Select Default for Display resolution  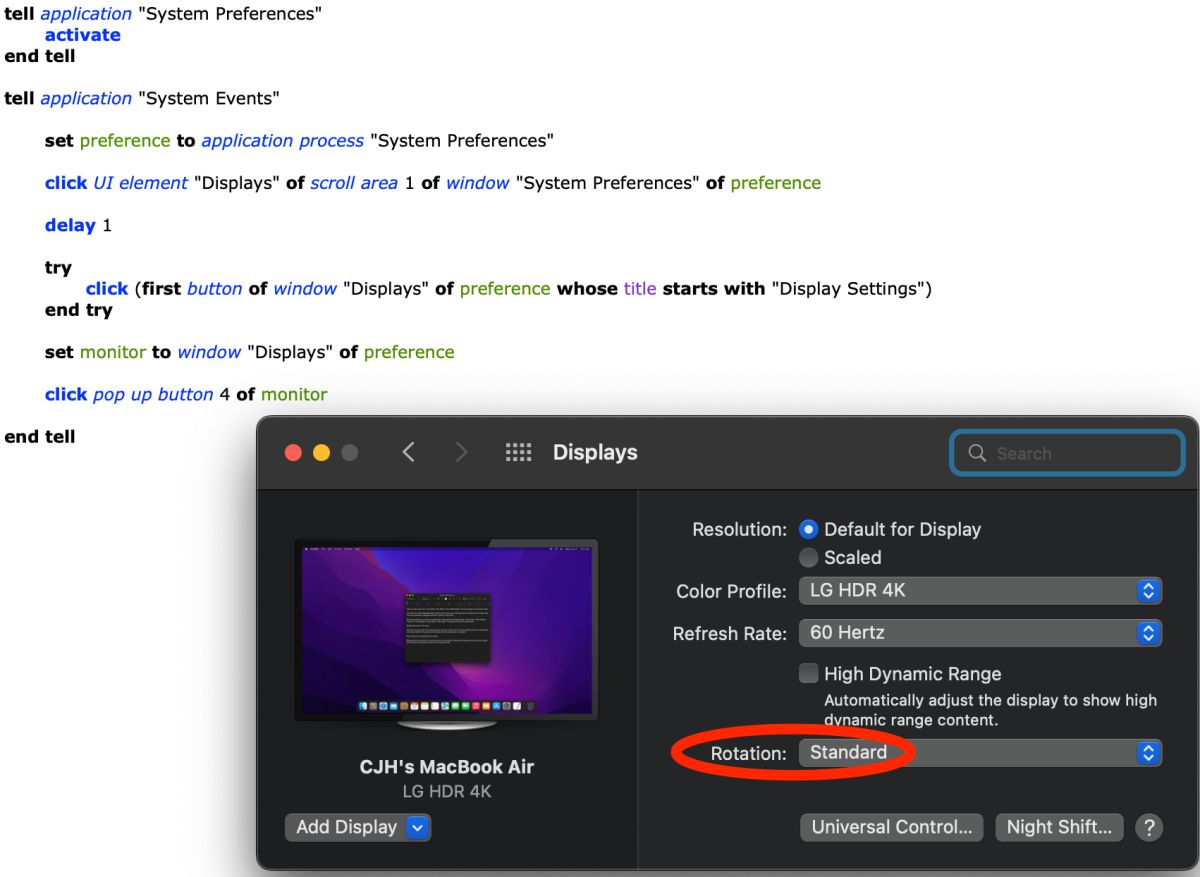[808, 529]
